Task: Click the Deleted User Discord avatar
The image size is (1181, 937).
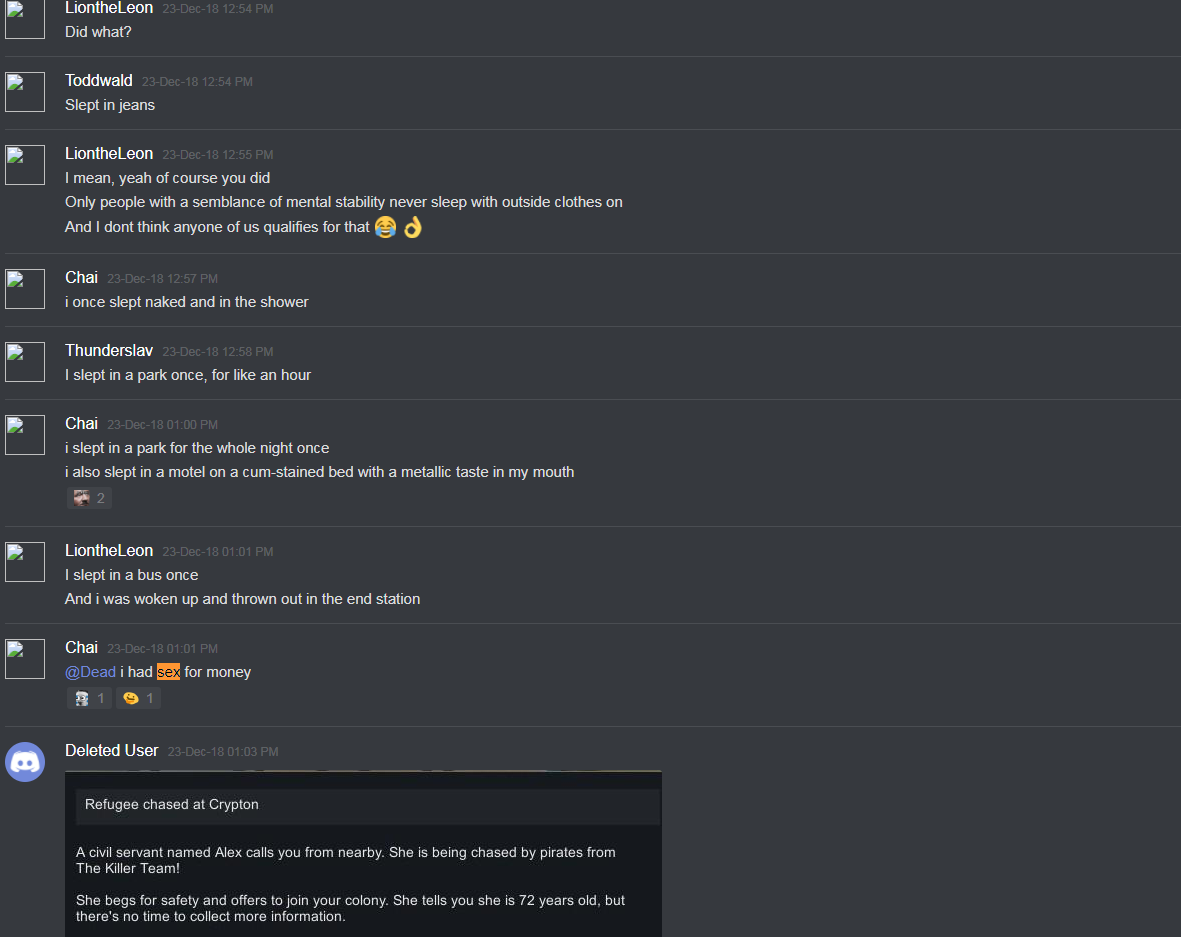Action: [x=25, y=762]
